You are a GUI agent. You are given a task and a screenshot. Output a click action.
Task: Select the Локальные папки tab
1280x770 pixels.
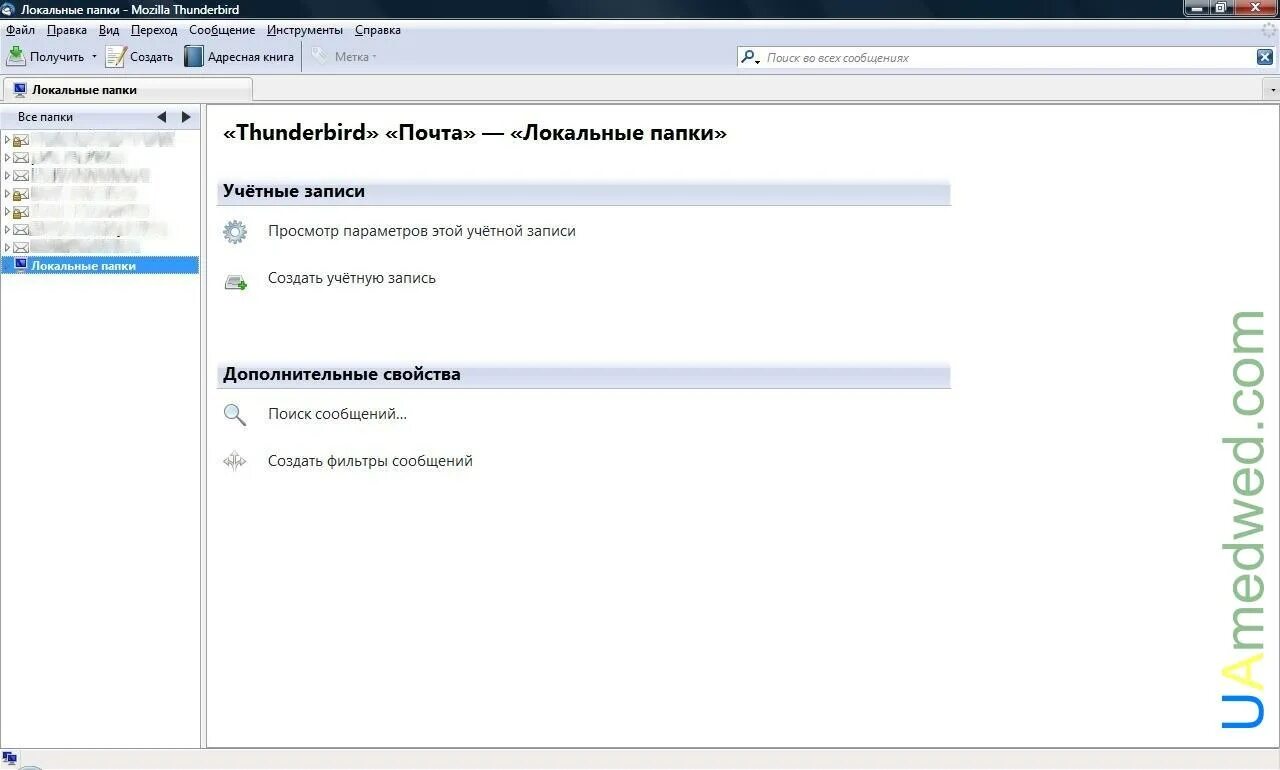click(127, 90)
